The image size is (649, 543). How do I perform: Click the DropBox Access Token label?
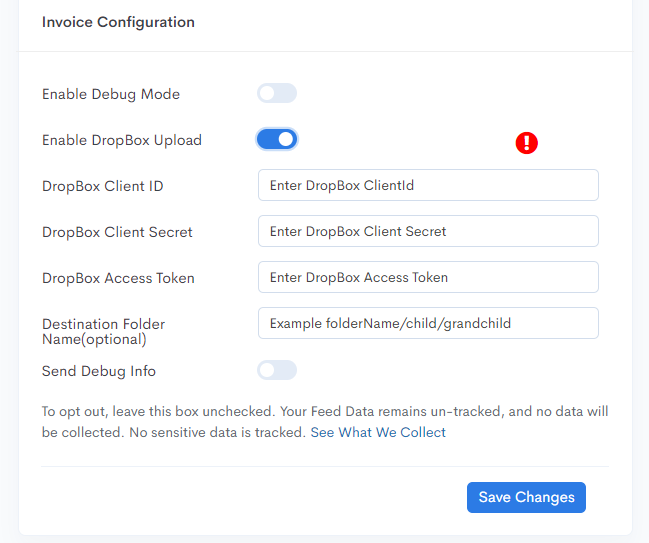(x=118, y=278)
